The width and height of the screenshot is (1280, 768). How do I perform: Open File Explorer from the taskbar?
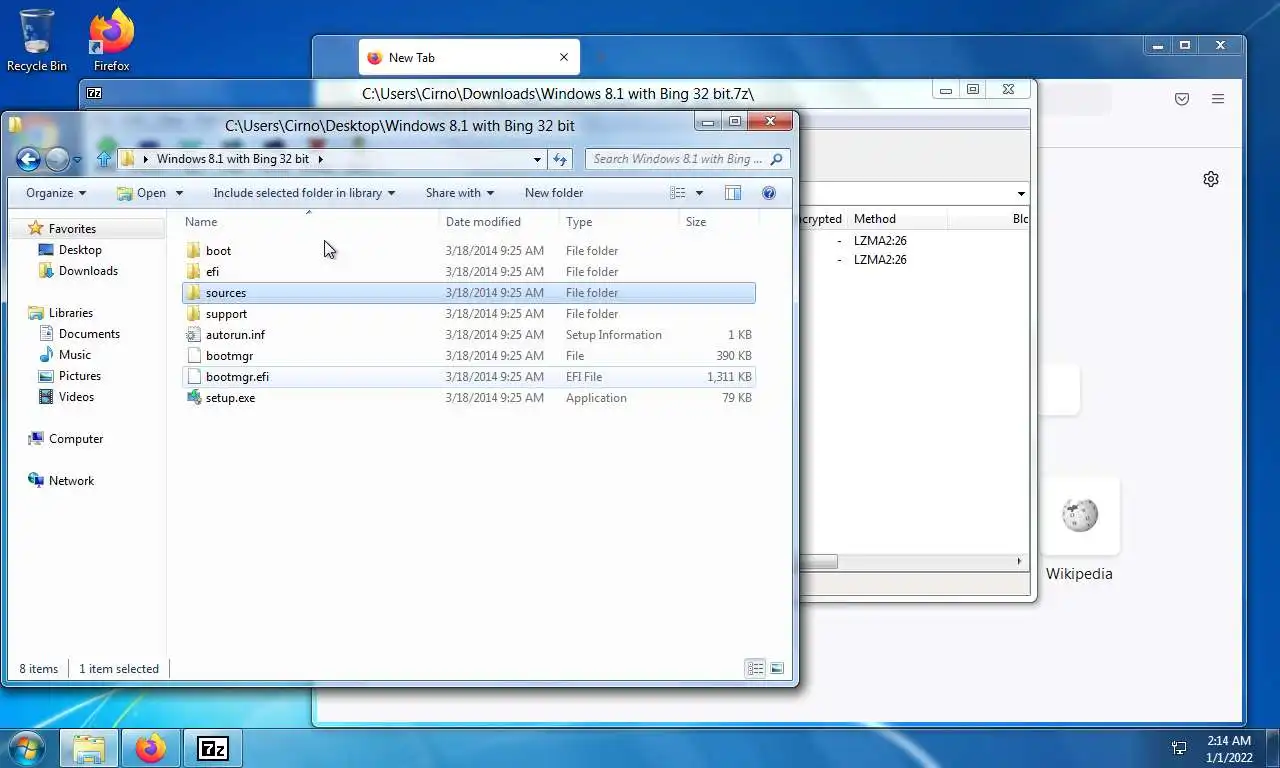coord(89,748)
